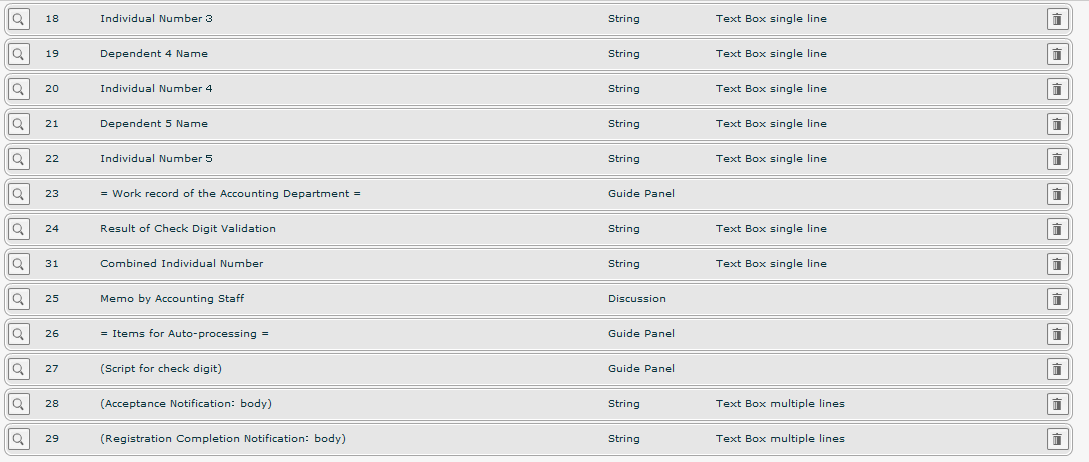Select the Combined Individual Number row text

coord(181,264)
